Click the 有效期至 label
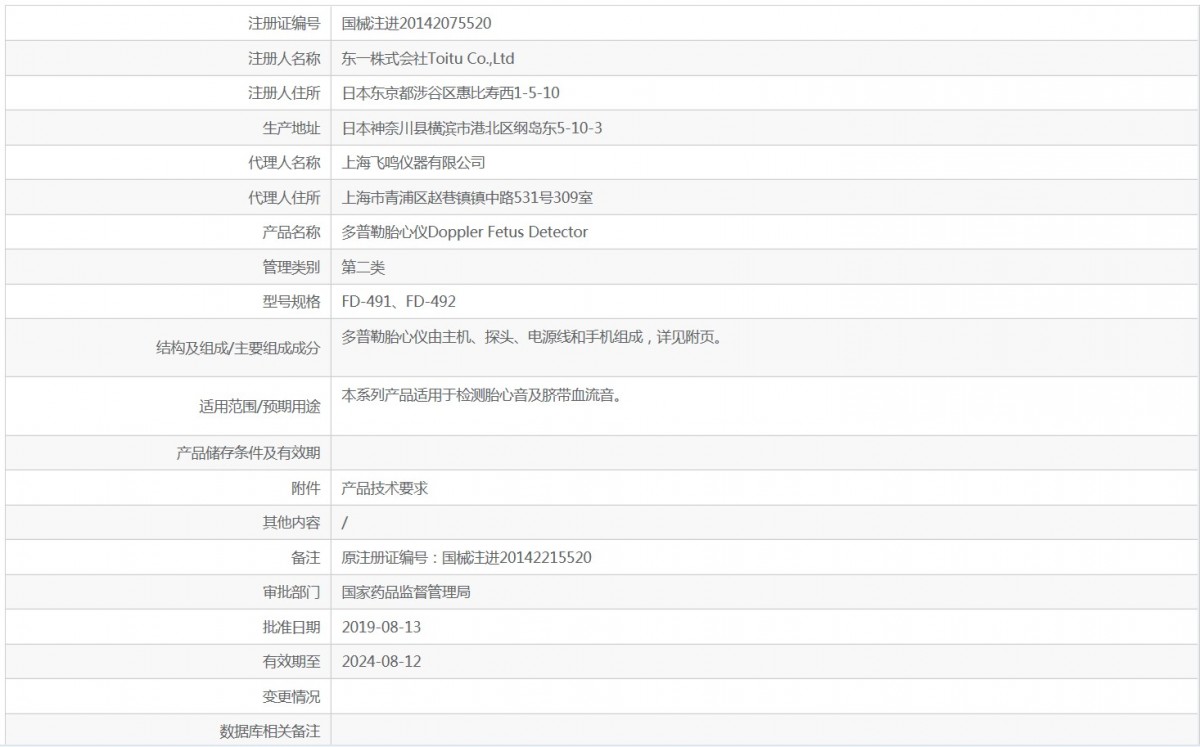The width and height of the screenshot is (1200, 747). (x=291, y=661)
